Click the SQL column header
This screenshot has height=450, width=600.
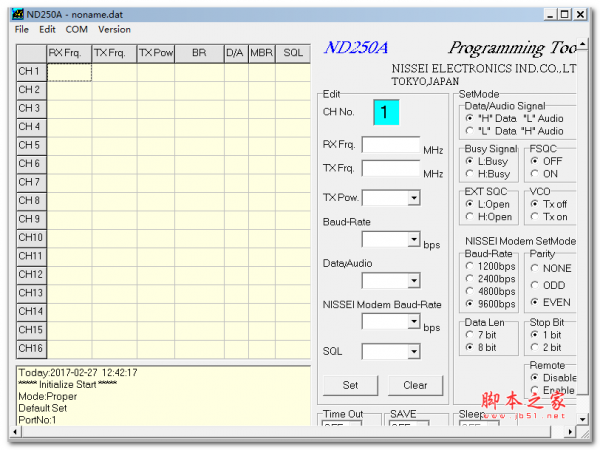click(293, 53)
